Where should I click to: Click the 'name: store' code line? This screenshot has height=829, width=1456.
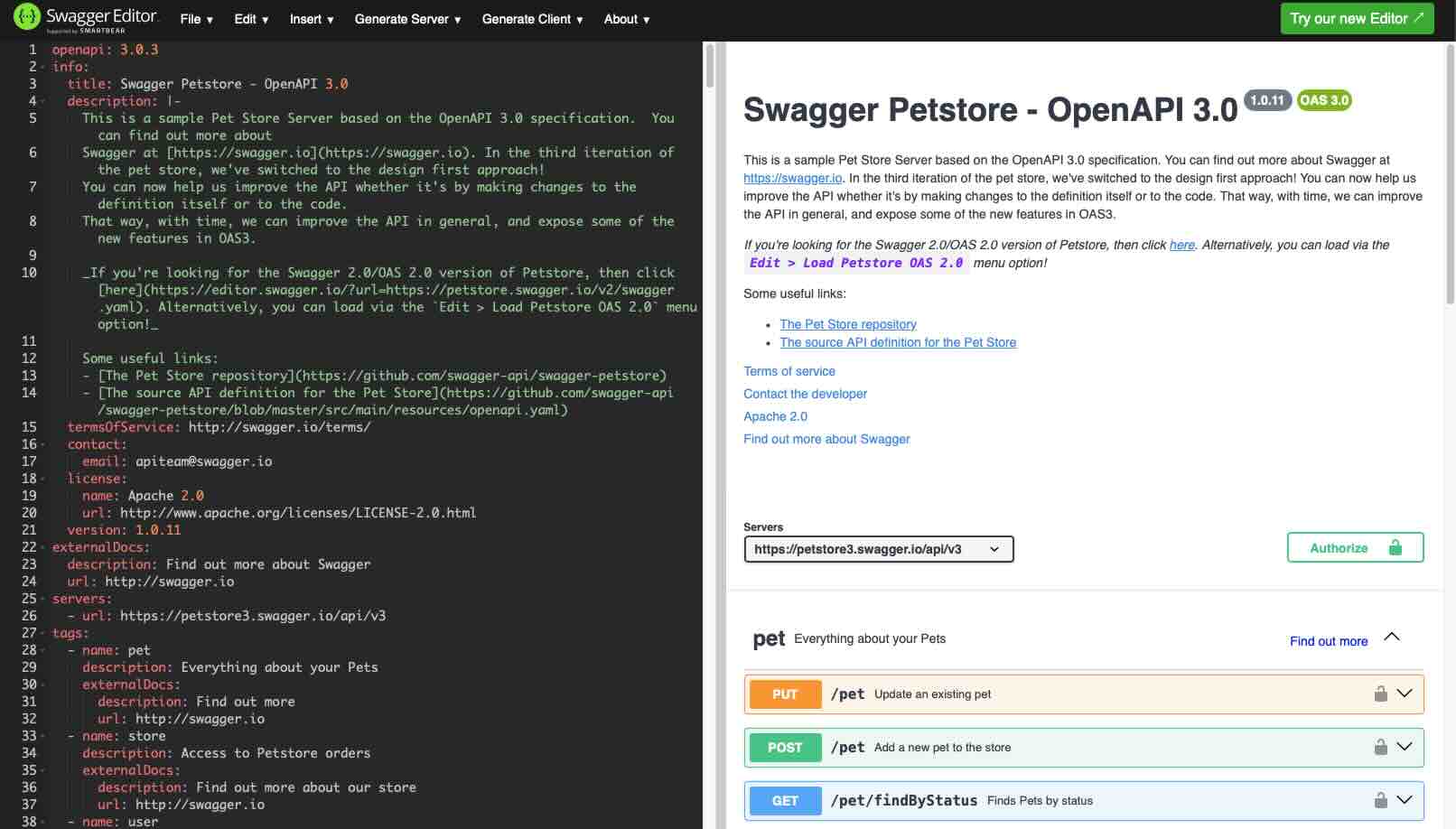point(117,736)
